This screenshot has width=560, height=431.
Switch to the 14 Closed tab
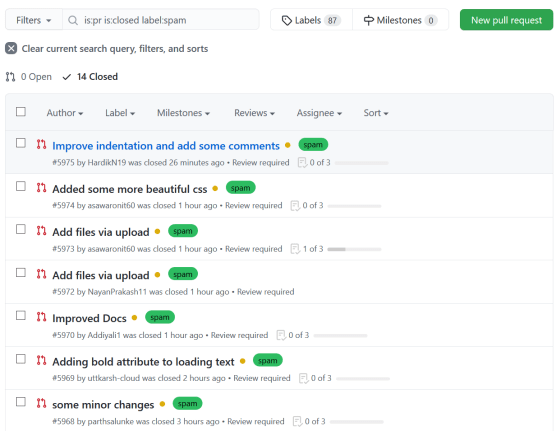pyautogui.click(x=90, y=77)
